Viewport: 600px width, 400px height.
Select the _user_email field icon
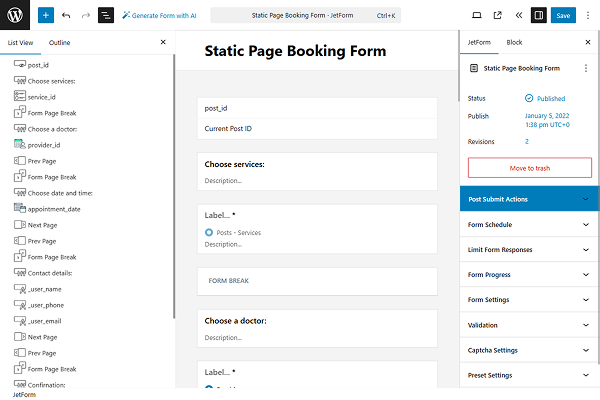[20, 320]
